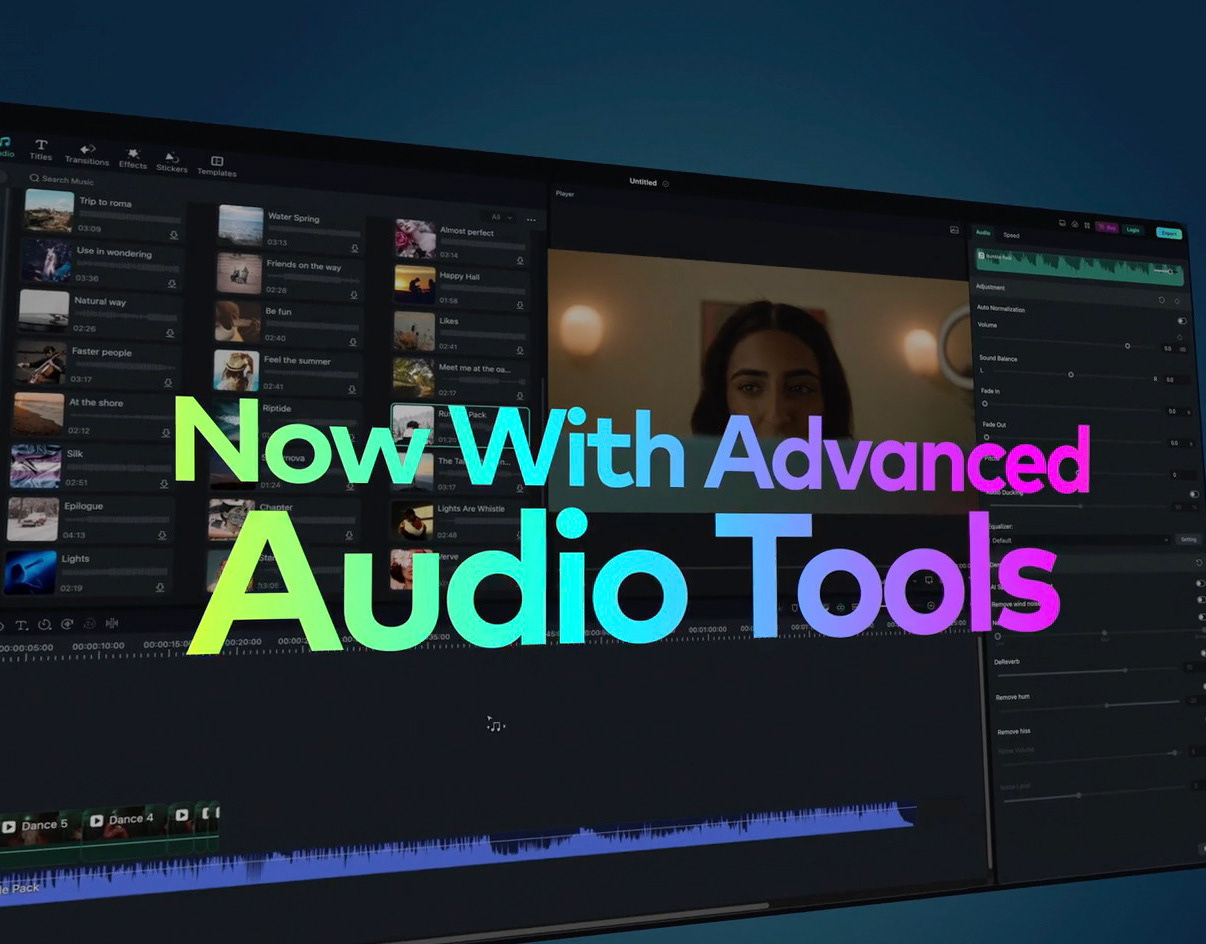Download the Water Spring track

[354, 248]
